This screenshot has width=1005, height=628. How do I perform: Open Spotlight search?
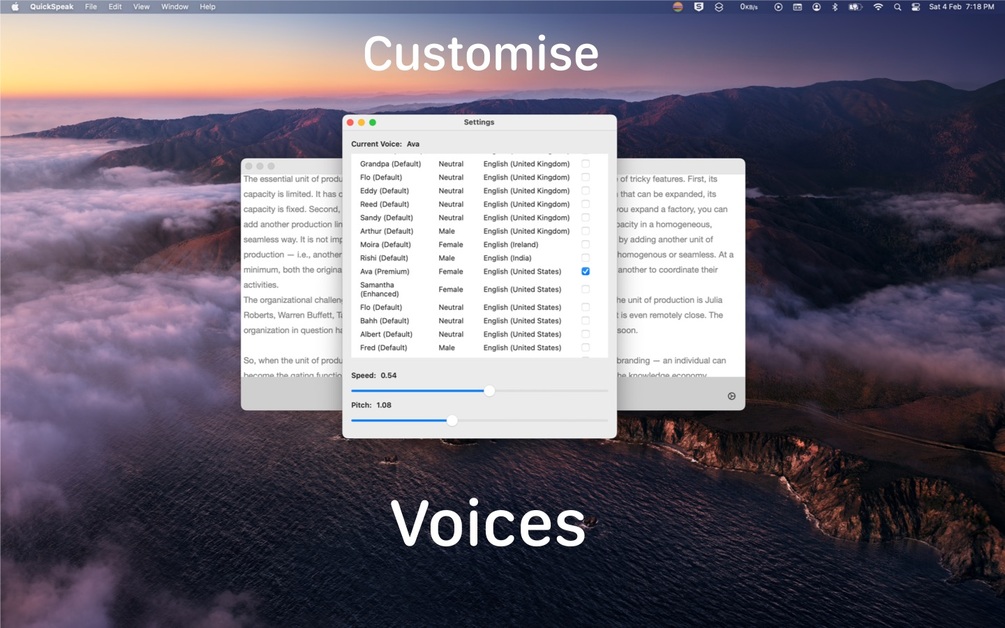(x=897, y=6)
